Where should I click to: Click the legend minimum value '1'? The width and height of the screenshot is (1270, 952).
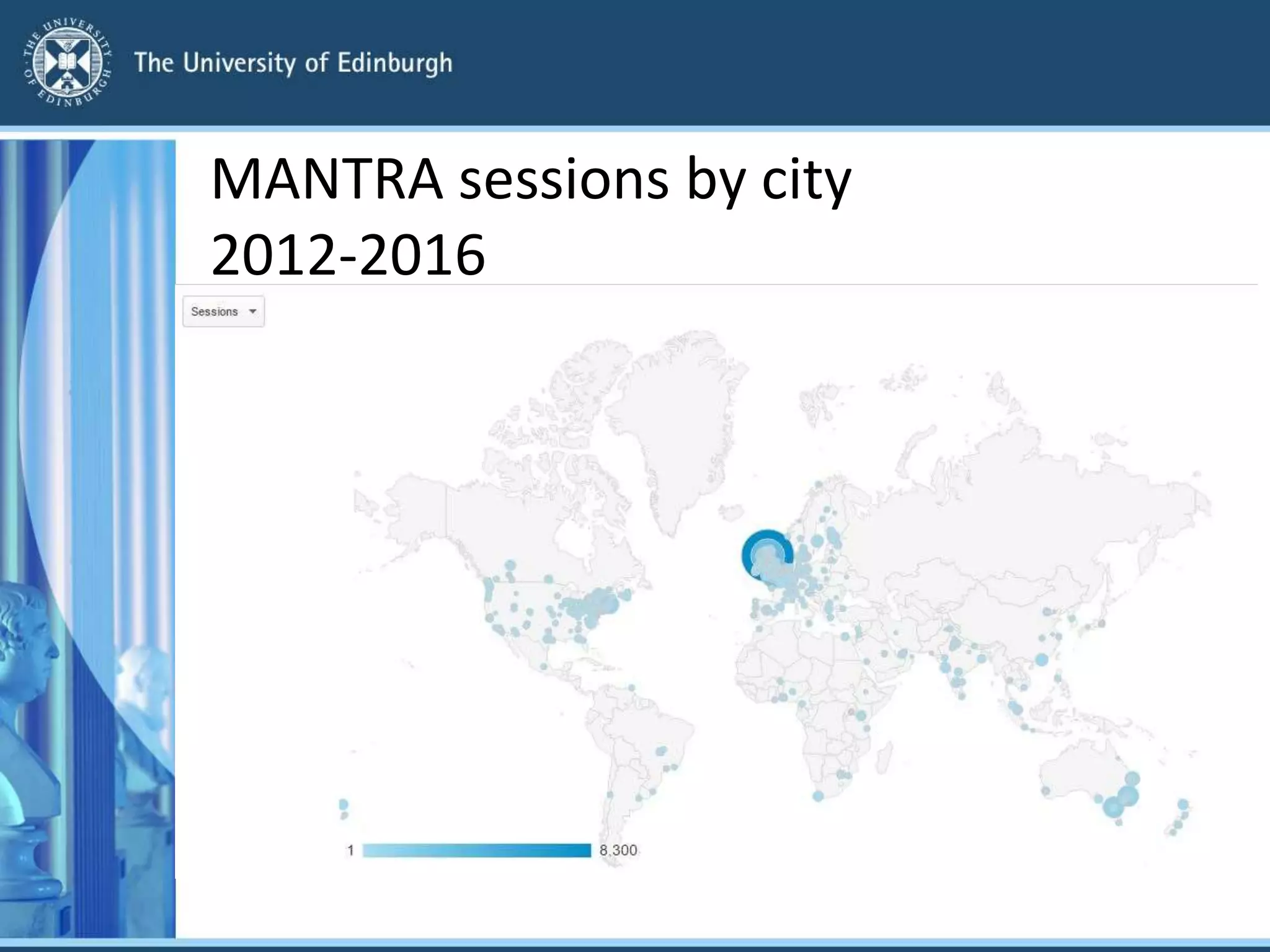350,850
